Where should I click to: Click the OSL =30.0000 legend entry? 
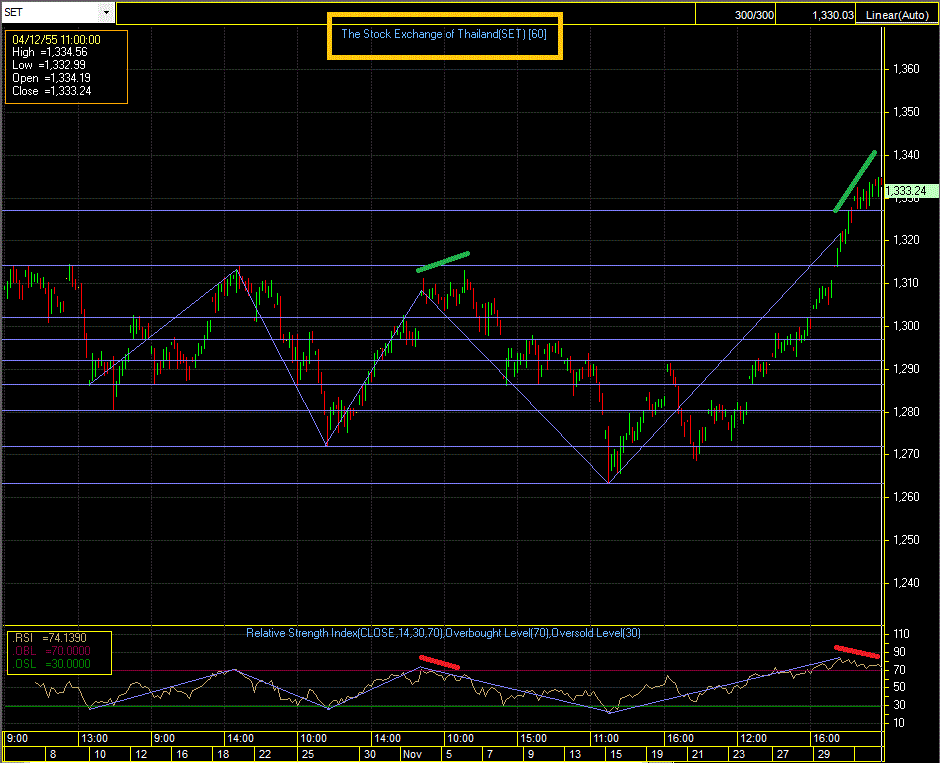click(51, 664)
